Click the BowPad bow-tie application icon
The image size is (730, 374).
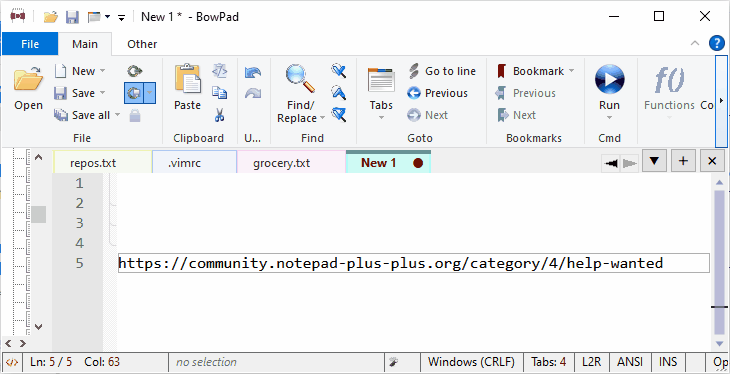18,17
